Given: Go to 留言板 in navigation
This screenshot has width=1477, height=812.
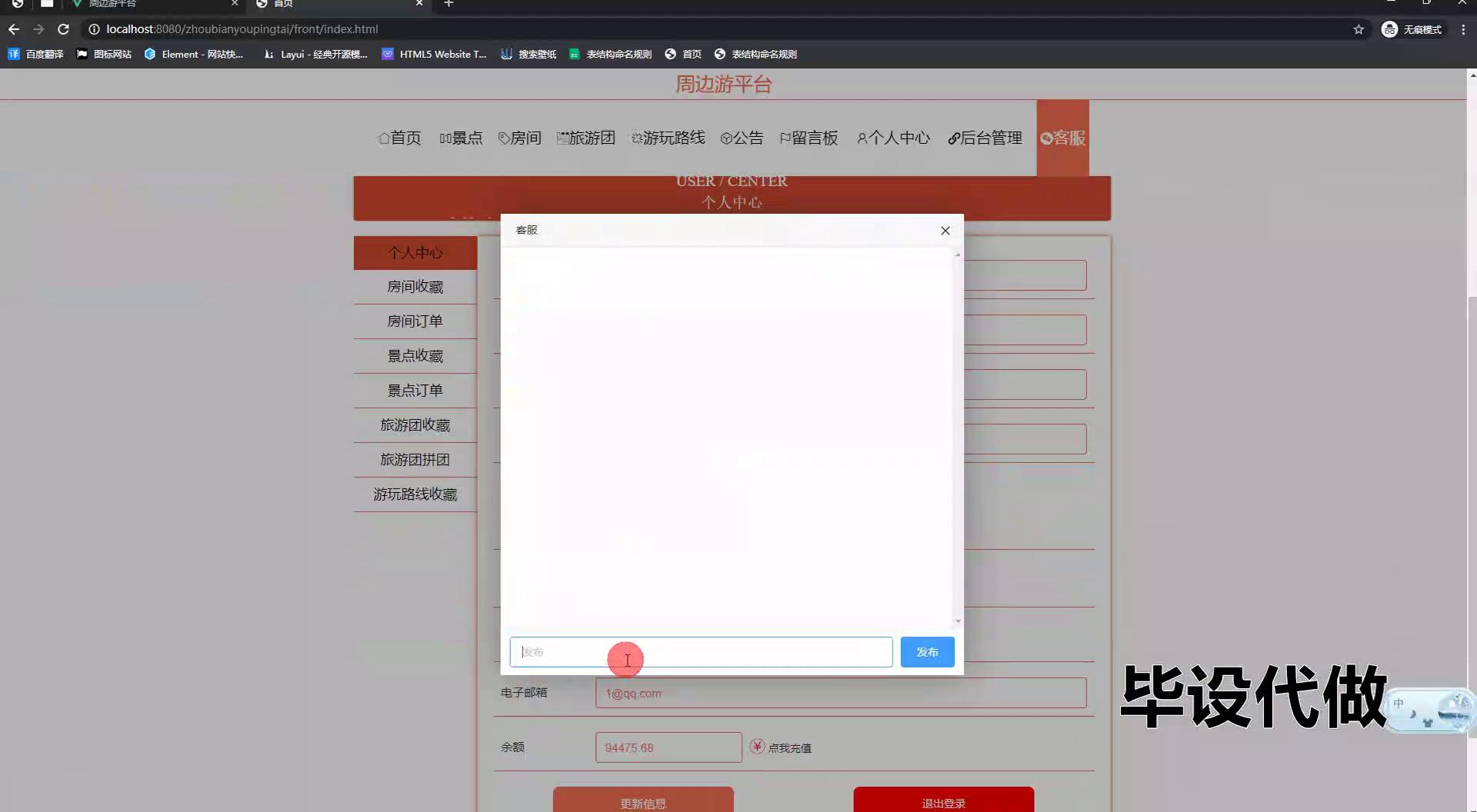Looking at the screenshot, I should coord(809,138).
